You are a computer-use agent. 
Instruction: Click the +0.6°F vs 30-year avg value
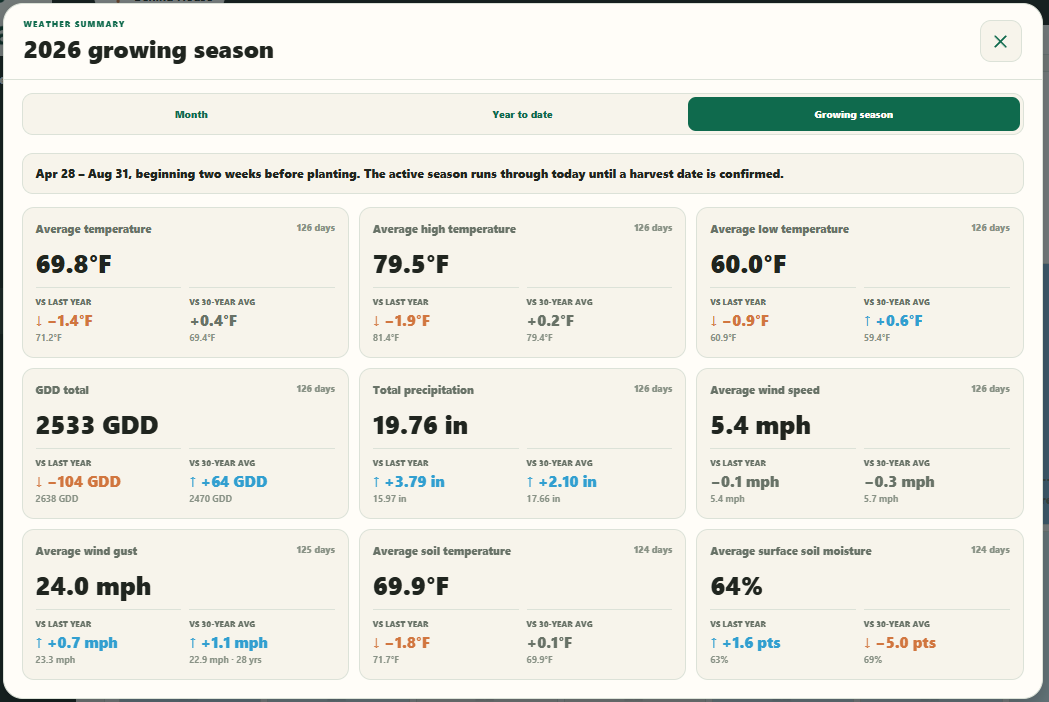pos(893,321)
